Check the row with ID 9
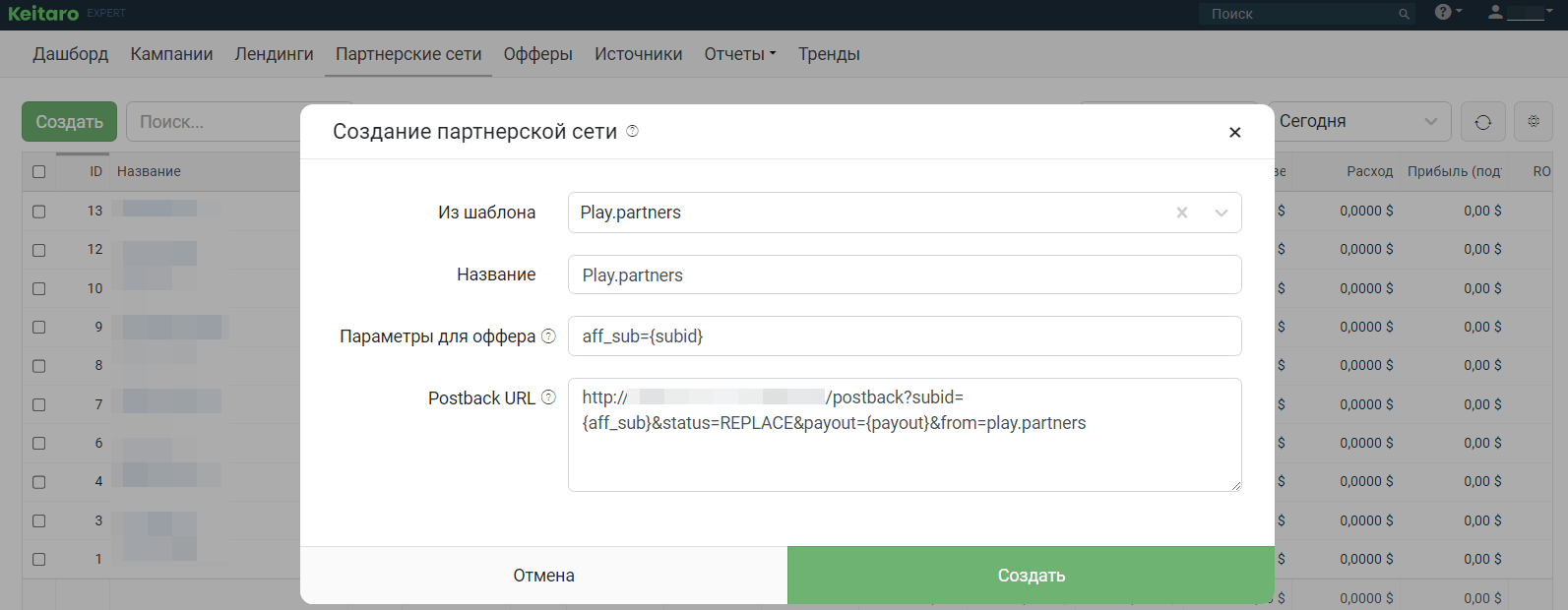This screenshot has width=1568, height=610. tap(39, 327)
